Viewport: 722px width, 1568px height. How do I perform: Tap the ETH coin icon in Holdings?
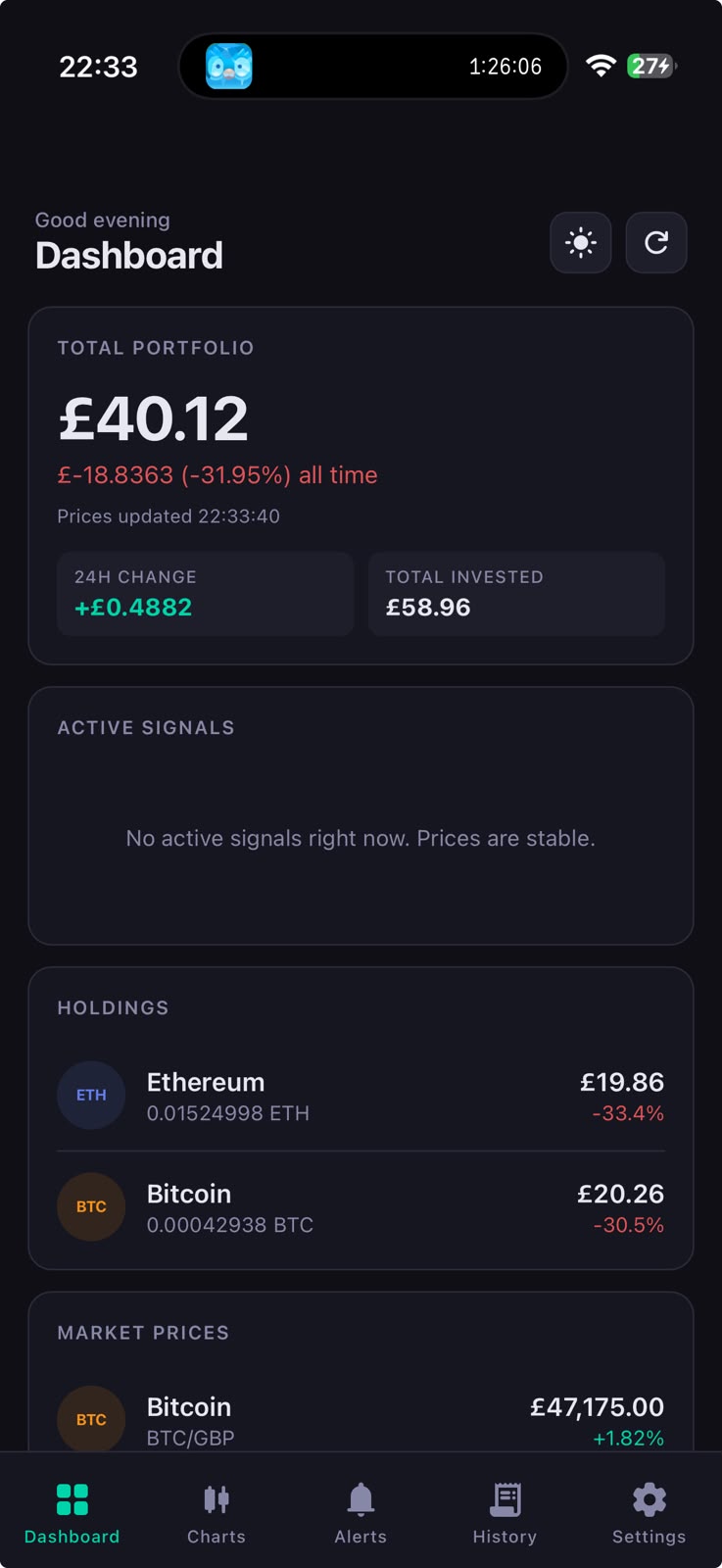coord(91,1095)
